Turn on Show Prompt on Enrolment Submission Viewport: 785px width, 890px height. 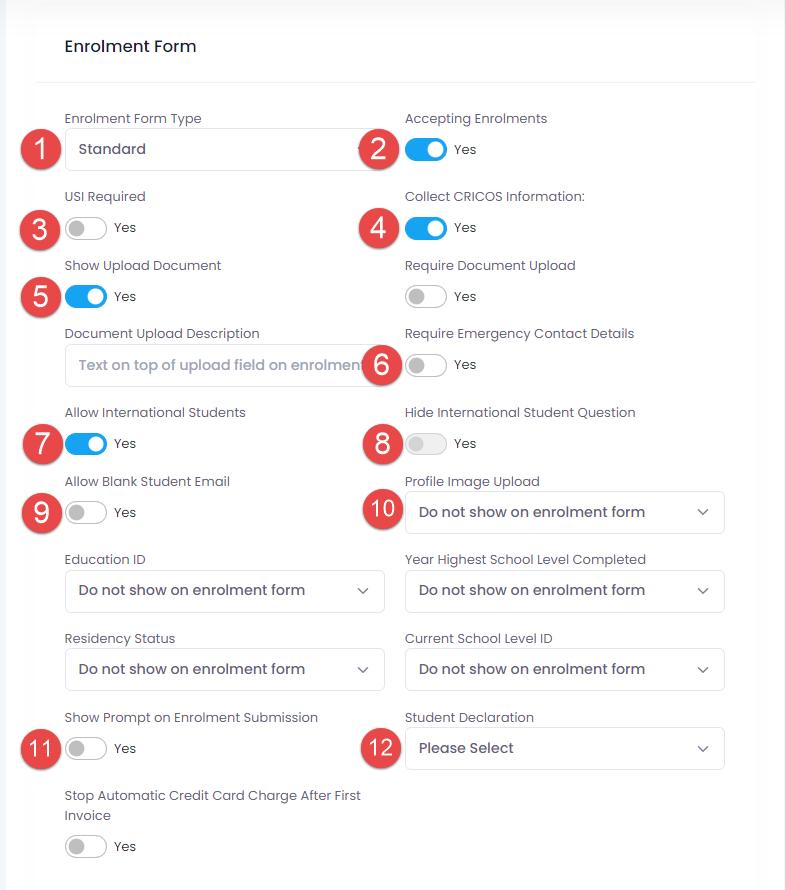point(86,749)
